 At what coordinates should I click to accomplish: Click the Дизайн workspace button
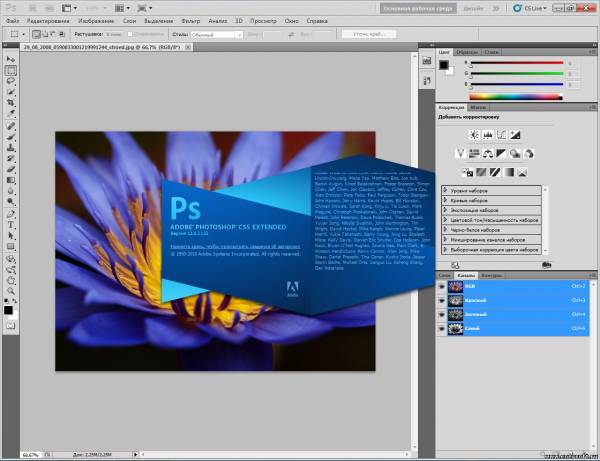tap(473, 8)
